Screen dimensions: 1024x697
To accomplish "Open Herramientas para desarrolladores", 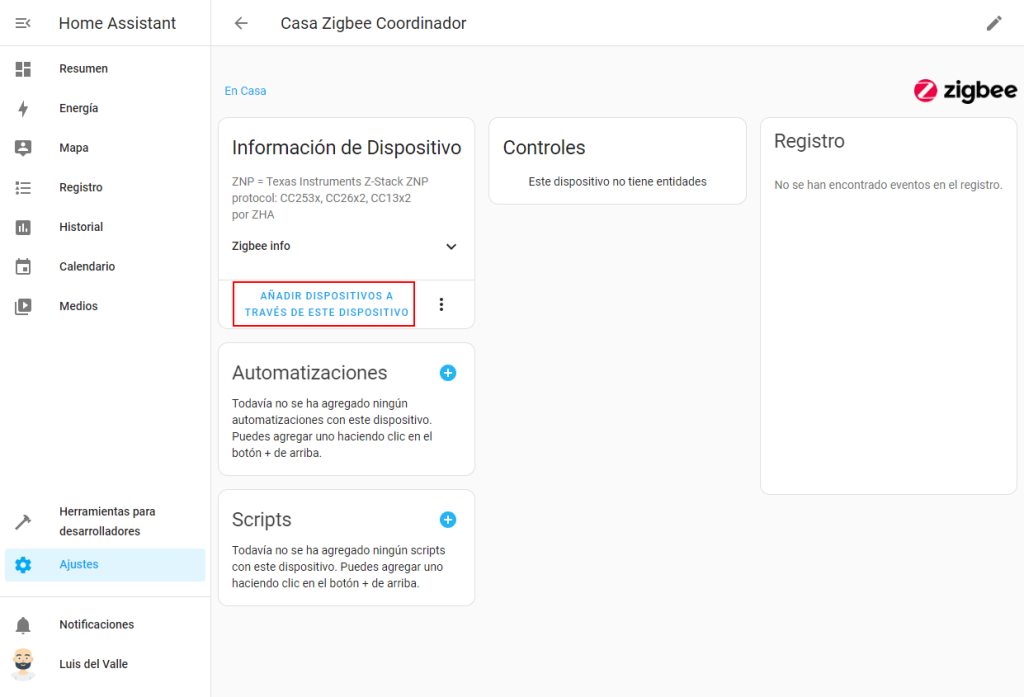I will (106, 521).
